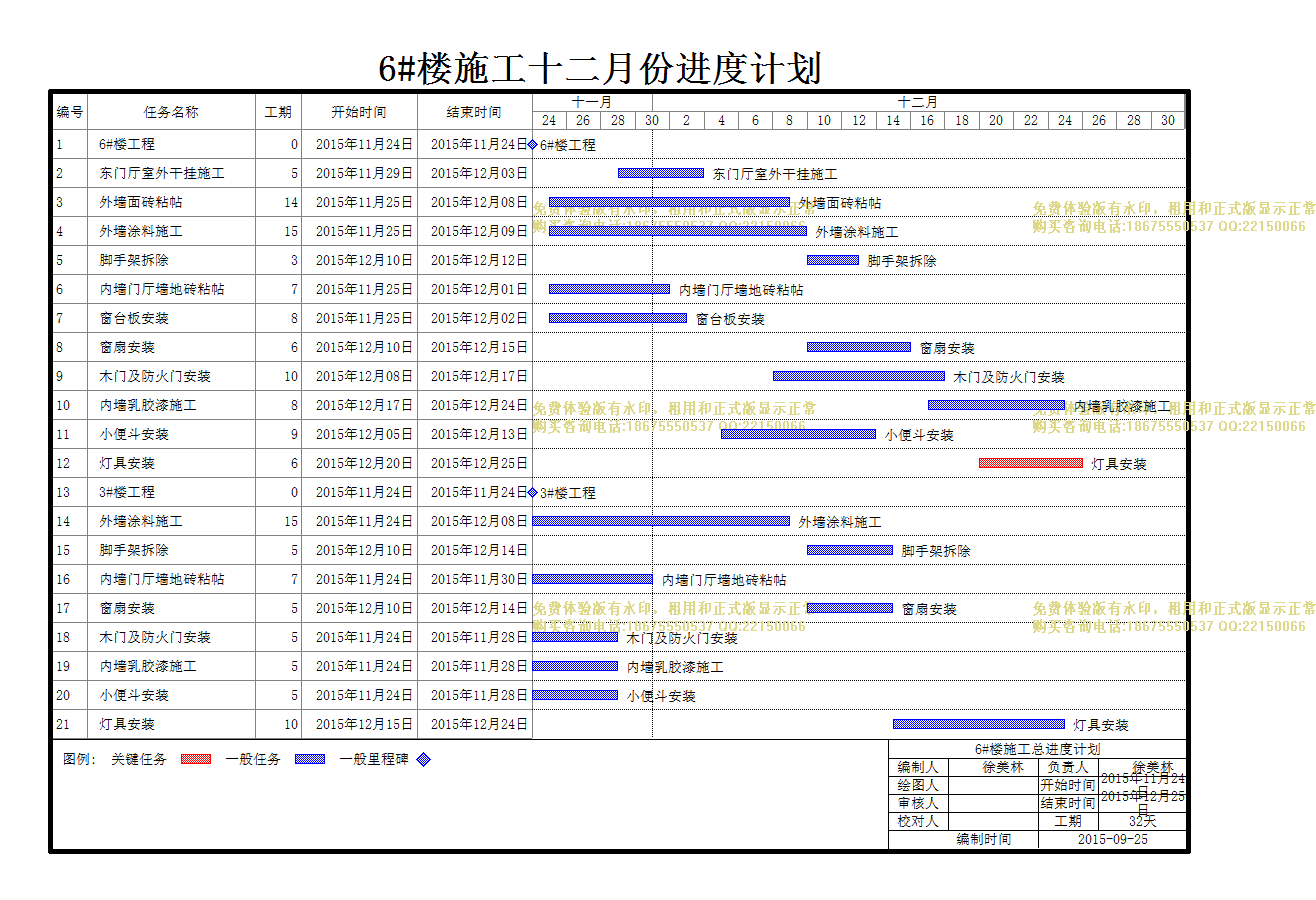
Task: Click the start date 2015年12月05日 cell
Action: tap(359, 434)
